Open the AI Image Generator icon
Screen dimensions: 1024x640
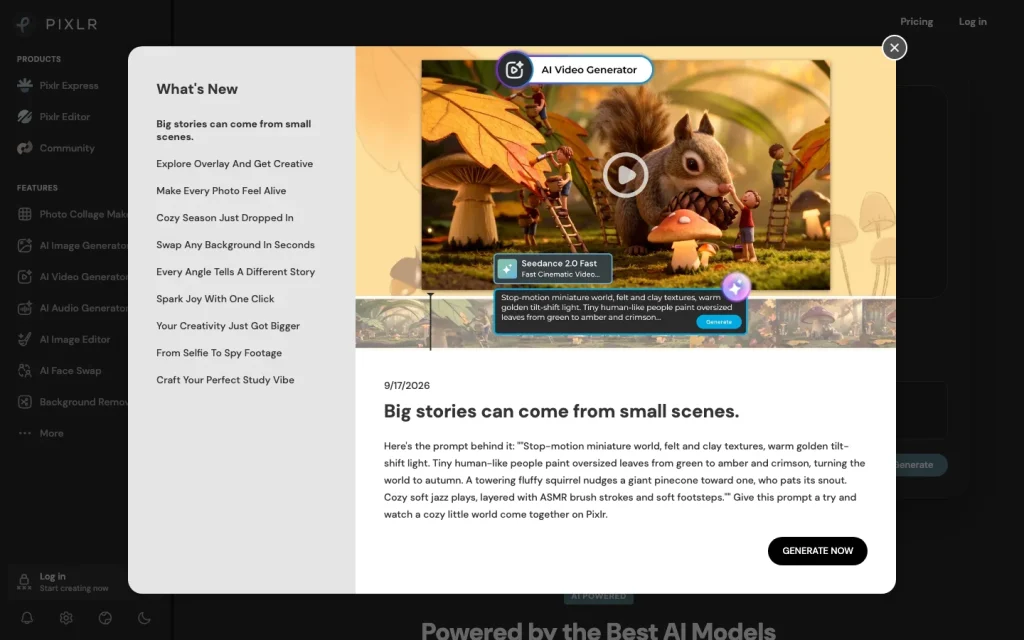(x=25, y=246)
